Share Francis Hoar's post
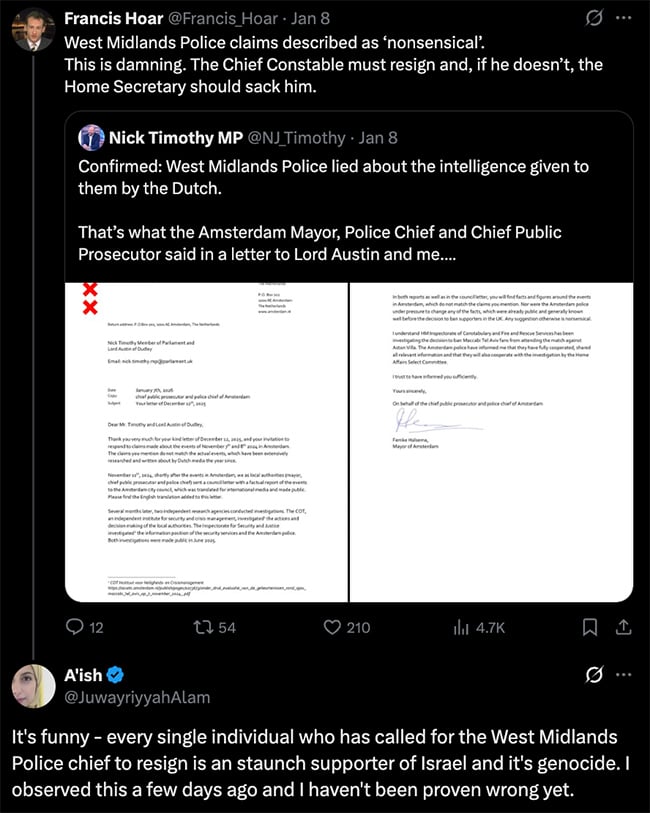The width and height of the screenshot is (650, 813). click(621, 627)
